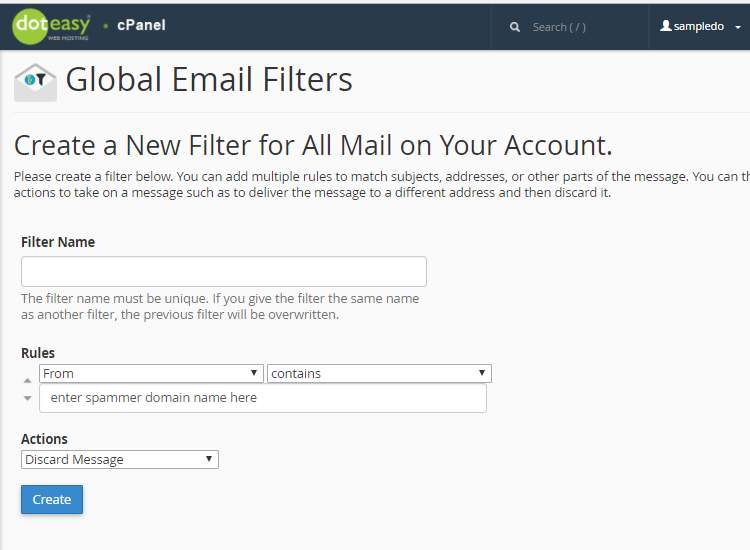
Task: Click the Global Email Filters envelope icon
Action: click(35, 83)
